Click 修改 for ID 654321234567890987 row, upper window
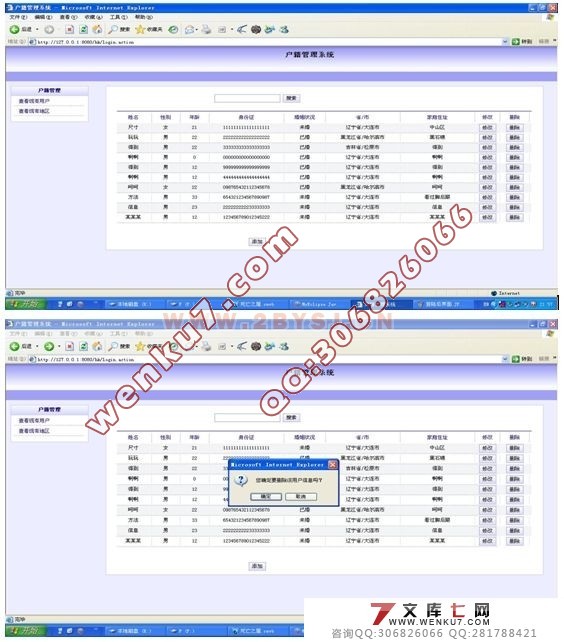 pyautogui.click(x=487, y=197)
